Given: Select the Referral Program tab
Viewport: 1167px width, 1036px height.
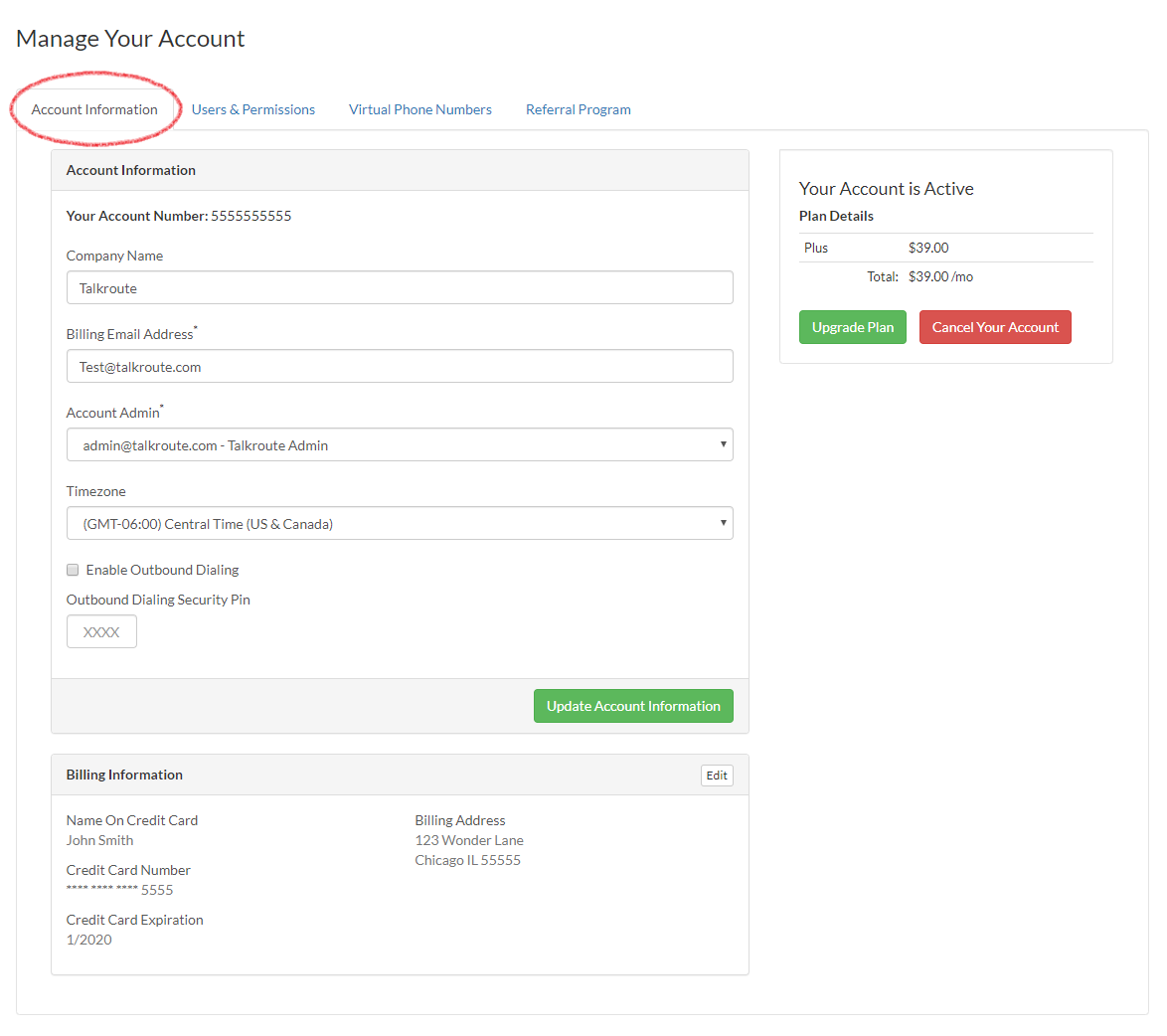Looking at the screenshot, I should 578,109.
